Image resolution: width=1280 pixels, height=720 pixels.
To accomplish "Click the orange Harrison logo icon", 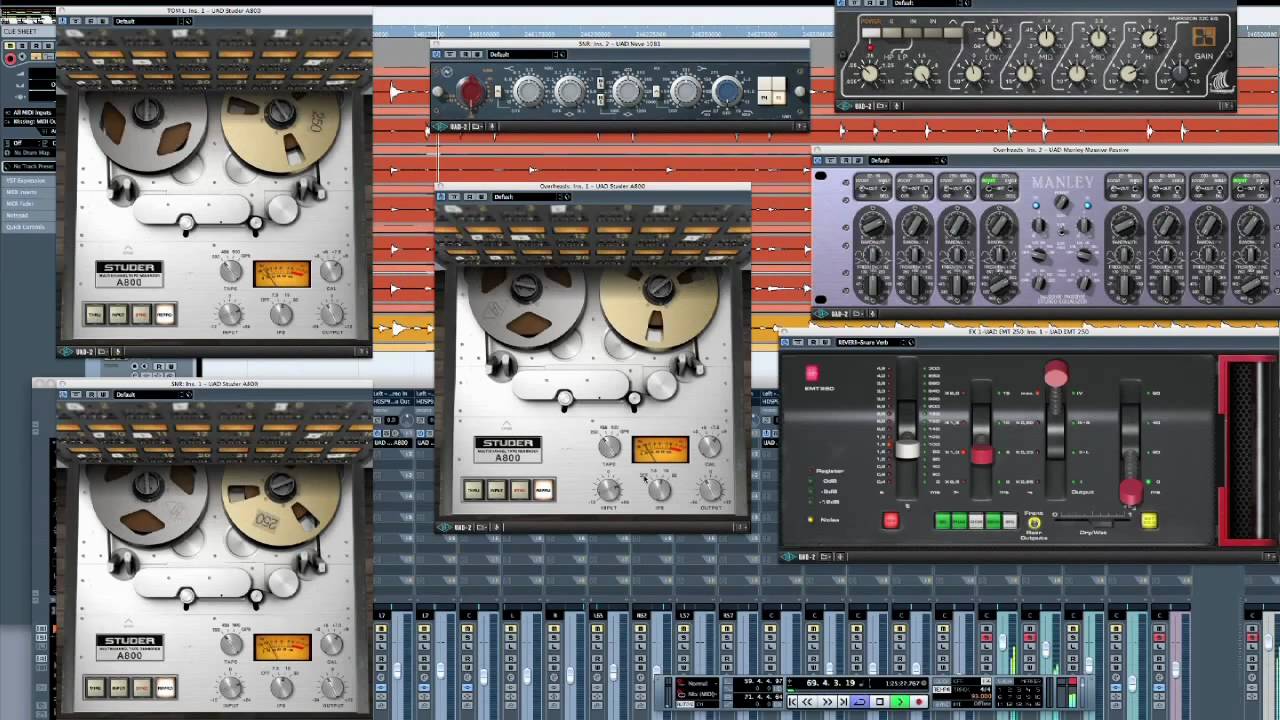I will (1204, 37).
